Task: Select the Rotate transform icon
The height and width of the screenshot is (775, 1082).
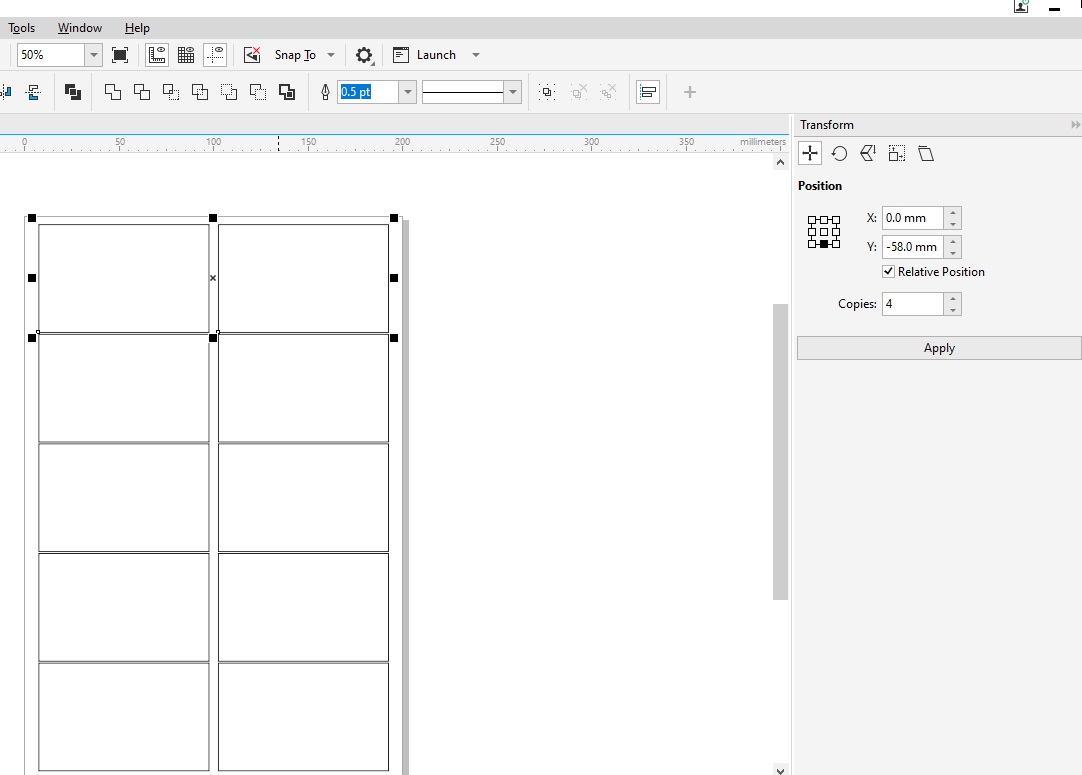Action: (x=839, y=153)
